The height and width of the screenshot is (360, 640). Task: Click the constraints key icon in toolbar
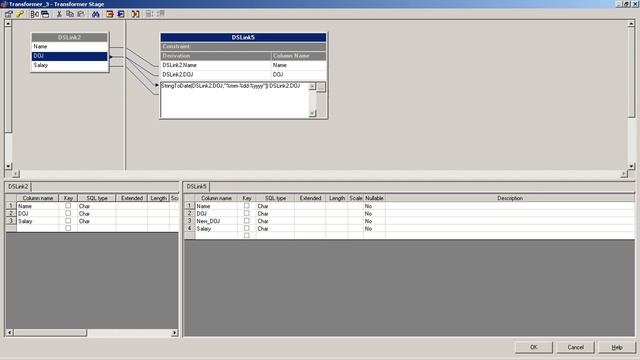(x=20, y=14)
